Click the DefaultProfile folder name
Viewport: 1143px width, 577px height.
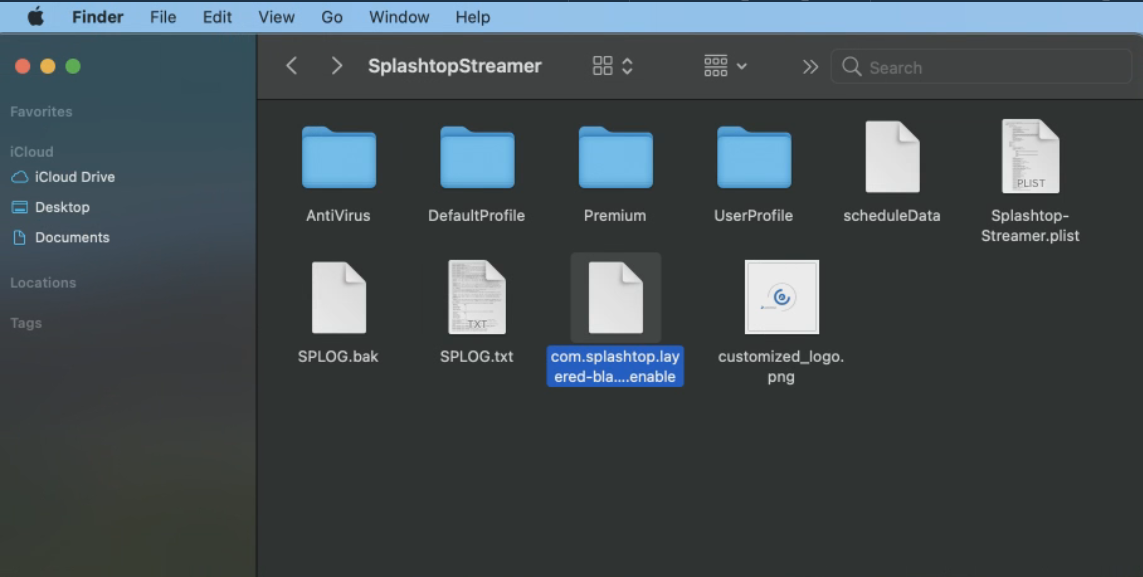[x=477, y=216]
